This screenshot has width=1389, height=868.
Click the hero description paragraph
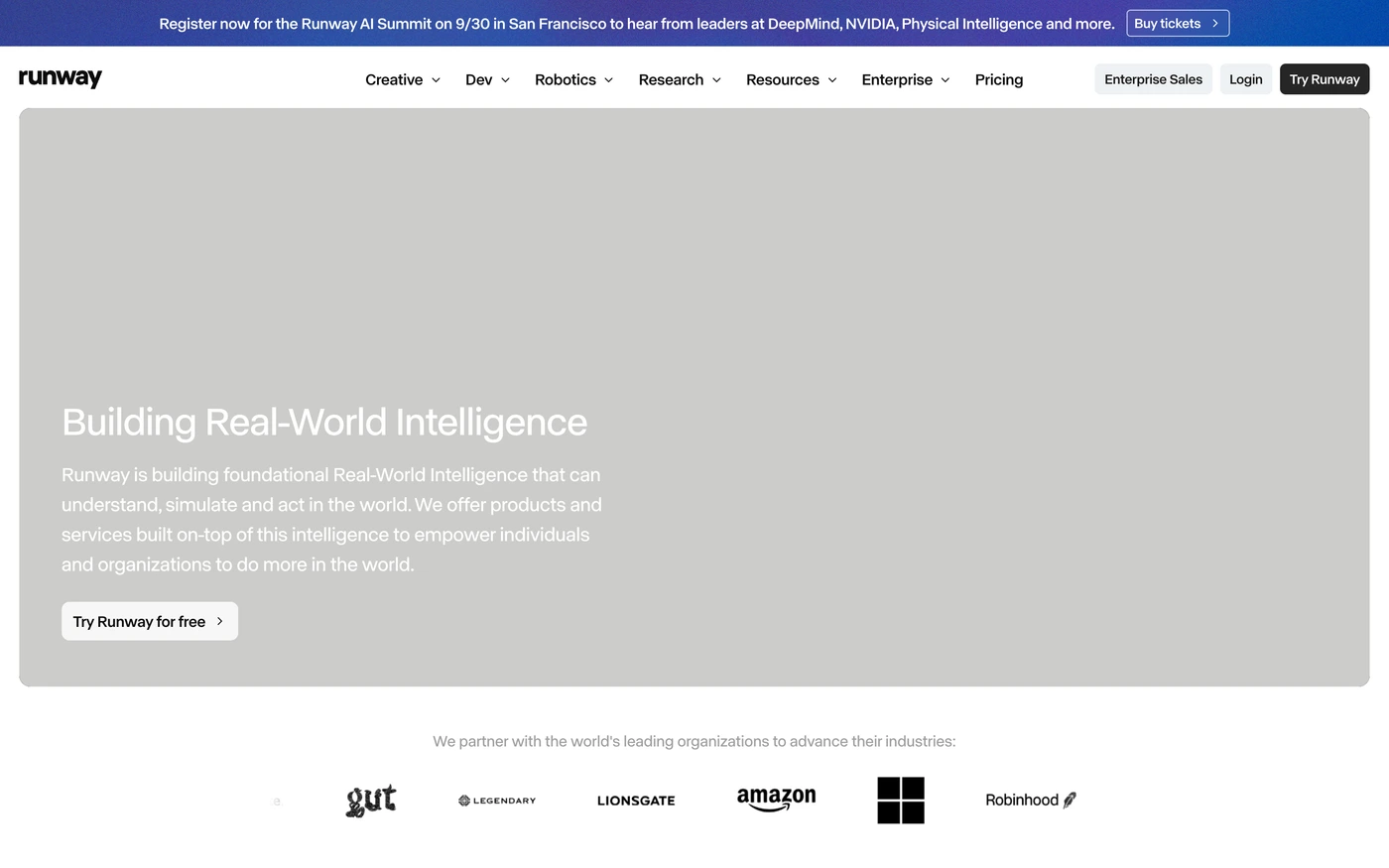coord(331,520)
